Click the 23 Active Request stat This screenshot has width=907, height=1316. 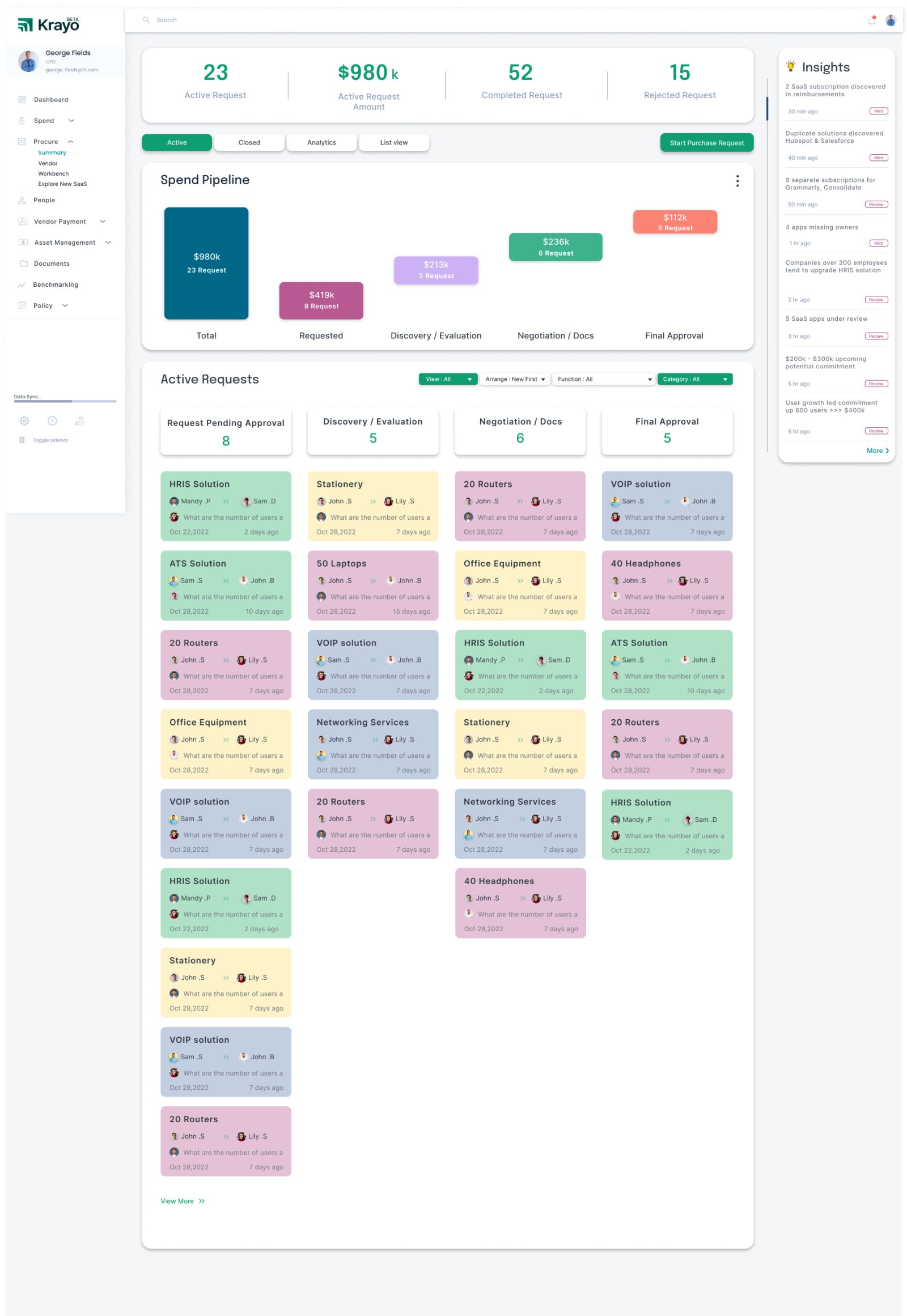[215, 80]
